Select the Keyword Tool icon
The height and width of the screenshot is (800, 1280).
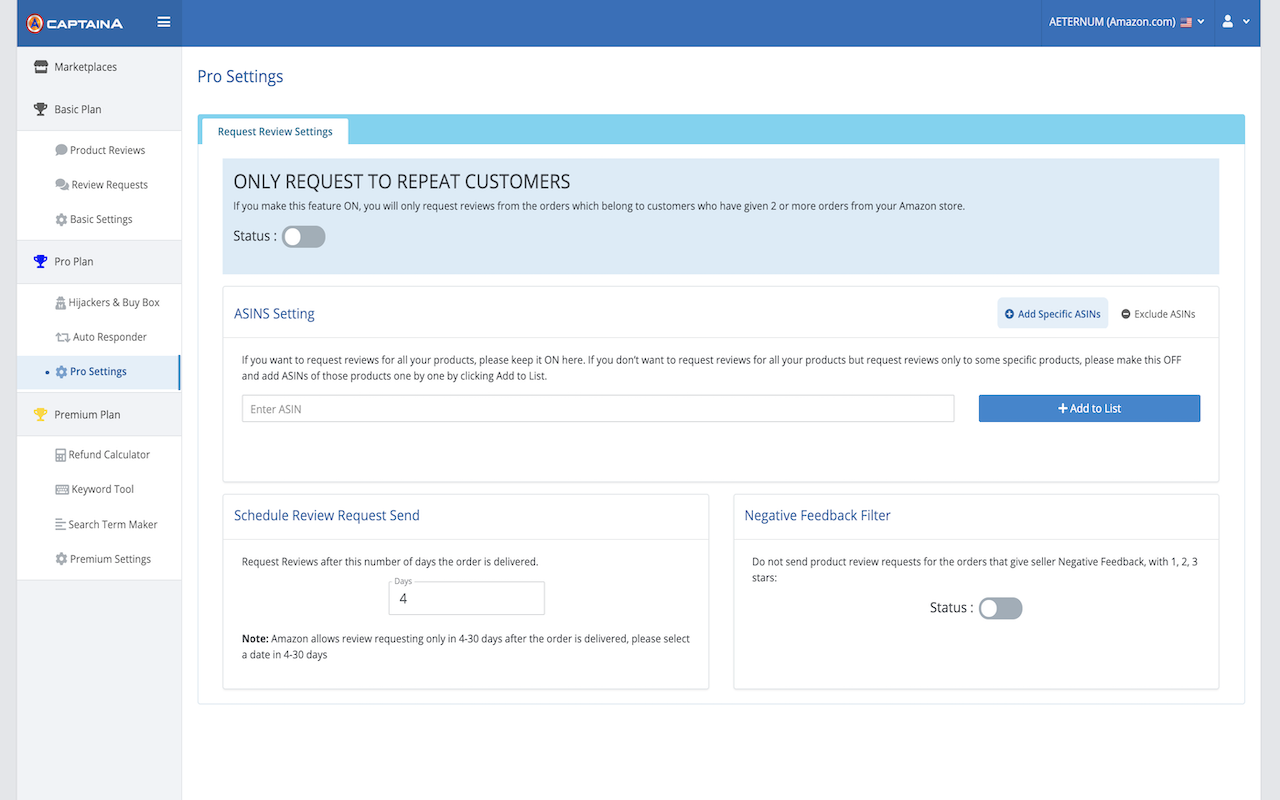pos(63,489)
